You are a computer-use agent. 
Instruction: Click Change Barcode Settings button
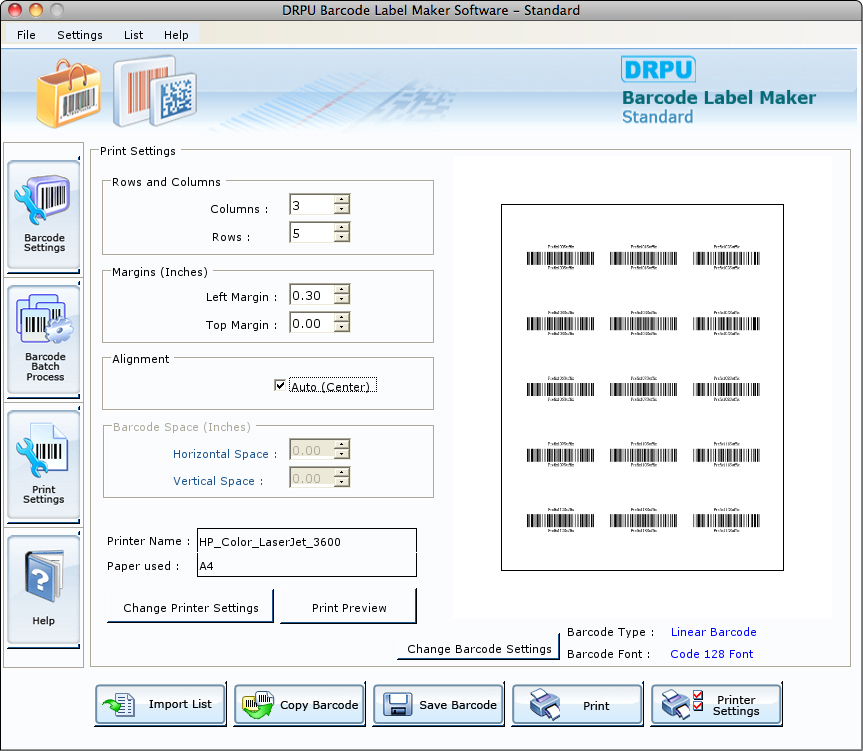coord(479,648)
